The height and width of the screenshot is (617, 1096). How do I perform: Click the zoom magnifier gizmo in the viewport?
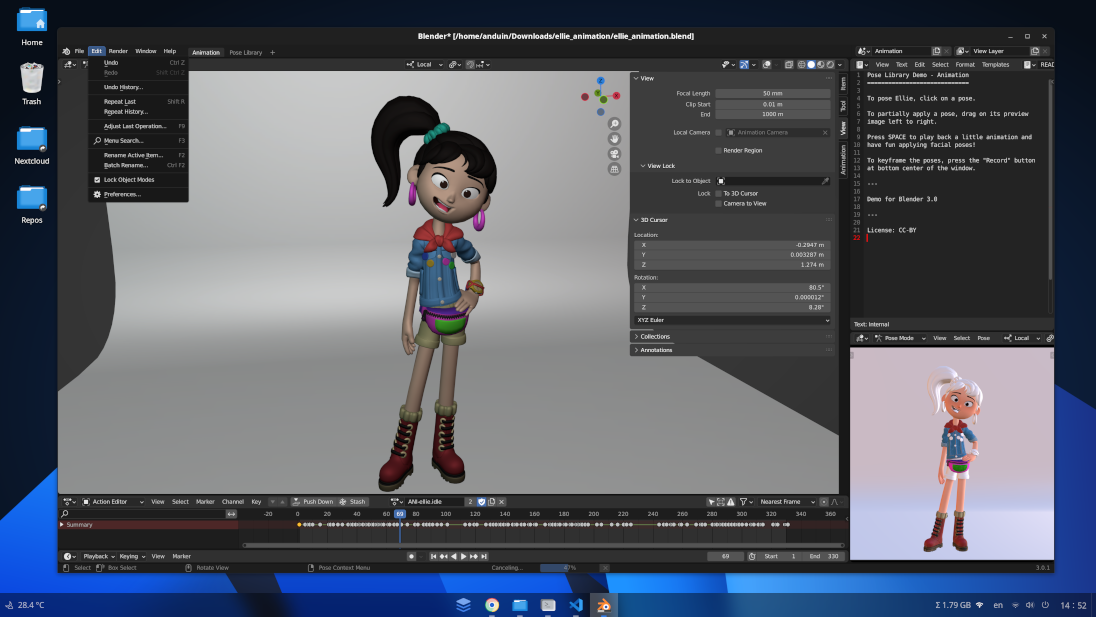tap(614, 124)
